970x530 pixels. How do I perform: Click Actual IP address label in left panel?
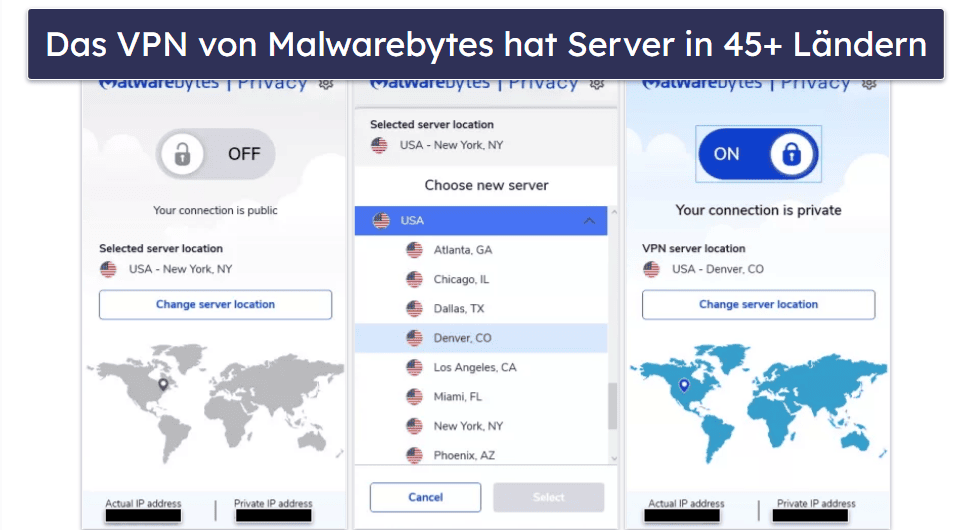[143, 503]
